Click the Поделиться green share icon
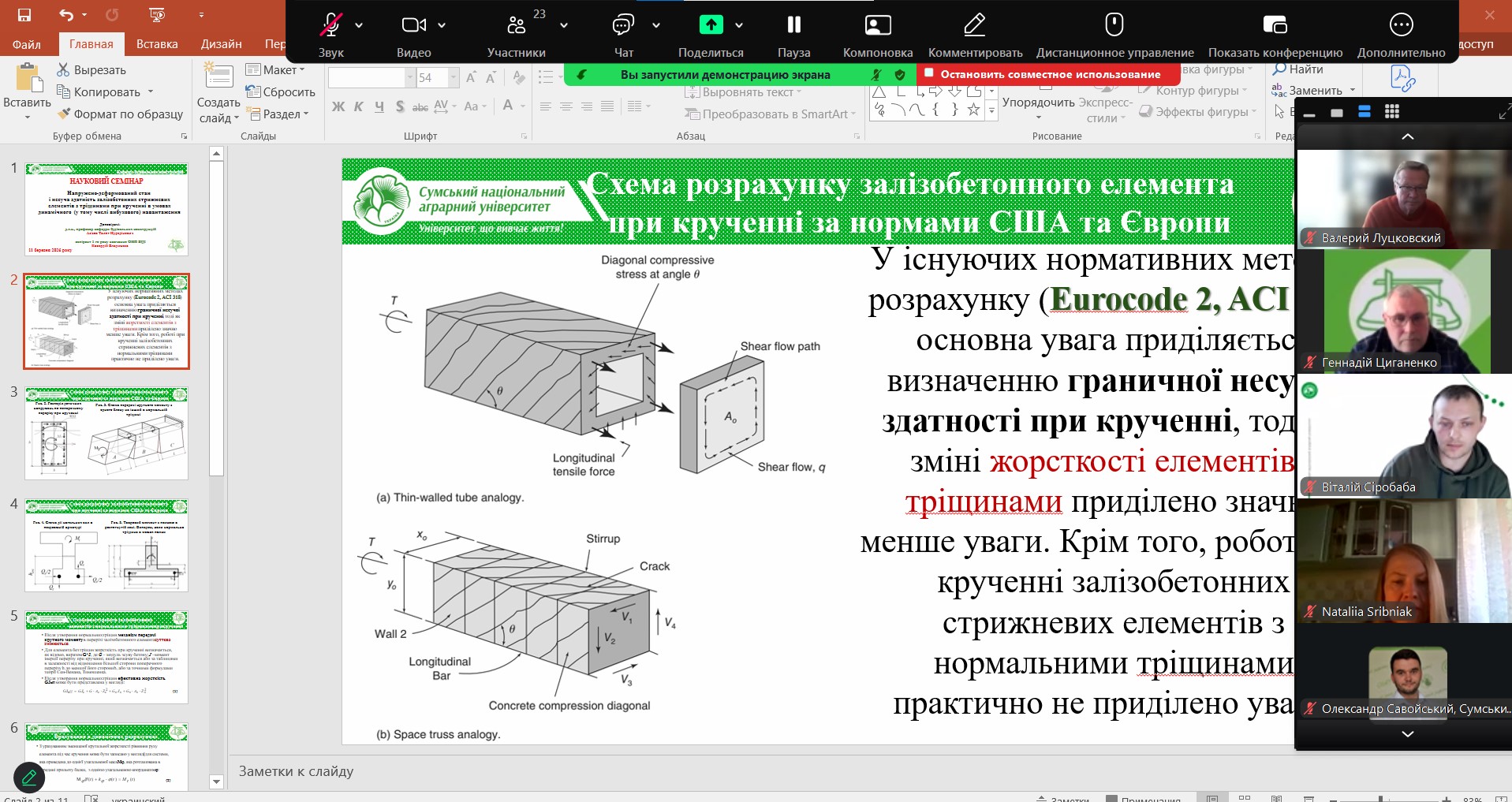Viewport: 1512px width, 802px height. 711,26
